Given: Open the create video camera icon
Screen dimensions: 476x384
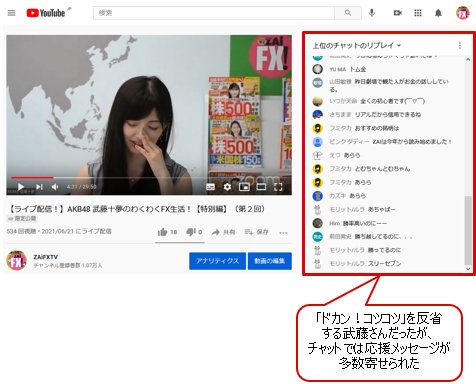Looking at the screenshot, I should click(397, 13).
